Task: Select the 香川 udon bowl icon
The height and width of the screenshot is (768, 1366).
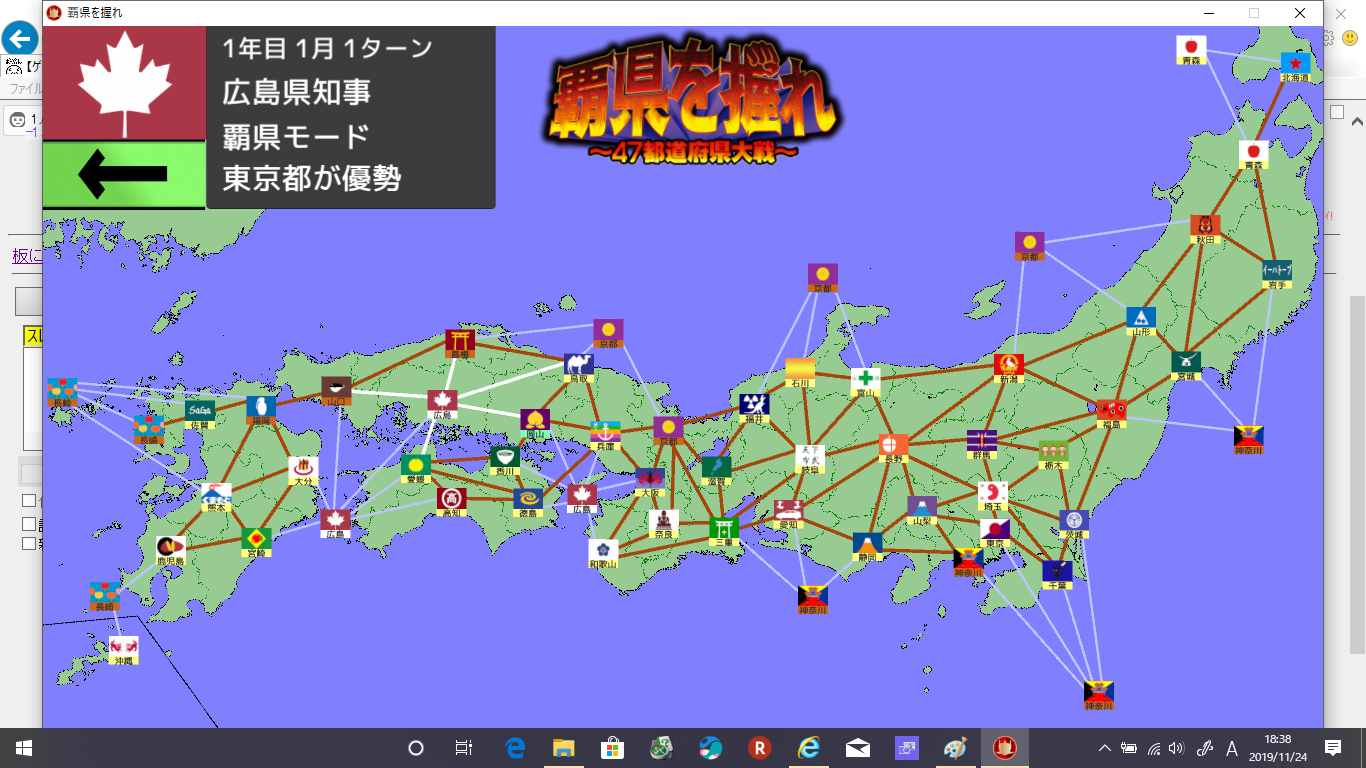Action: click(505, 461)
